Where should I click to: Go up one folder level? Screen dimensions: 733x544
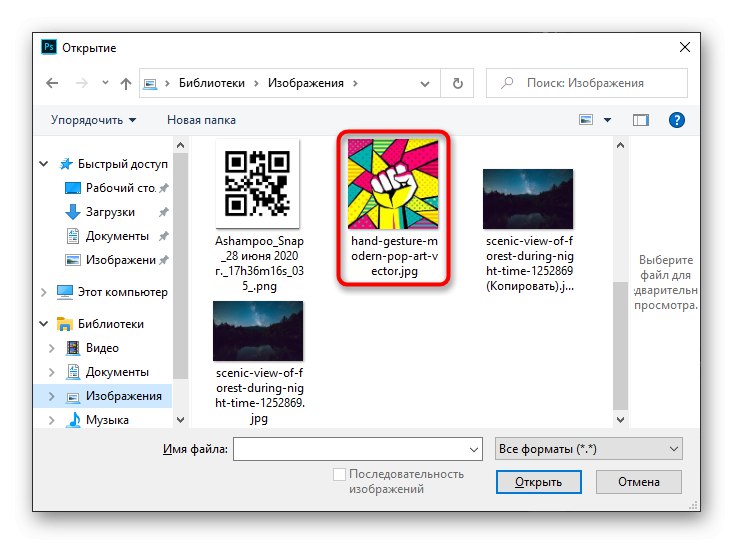[125, 83]
